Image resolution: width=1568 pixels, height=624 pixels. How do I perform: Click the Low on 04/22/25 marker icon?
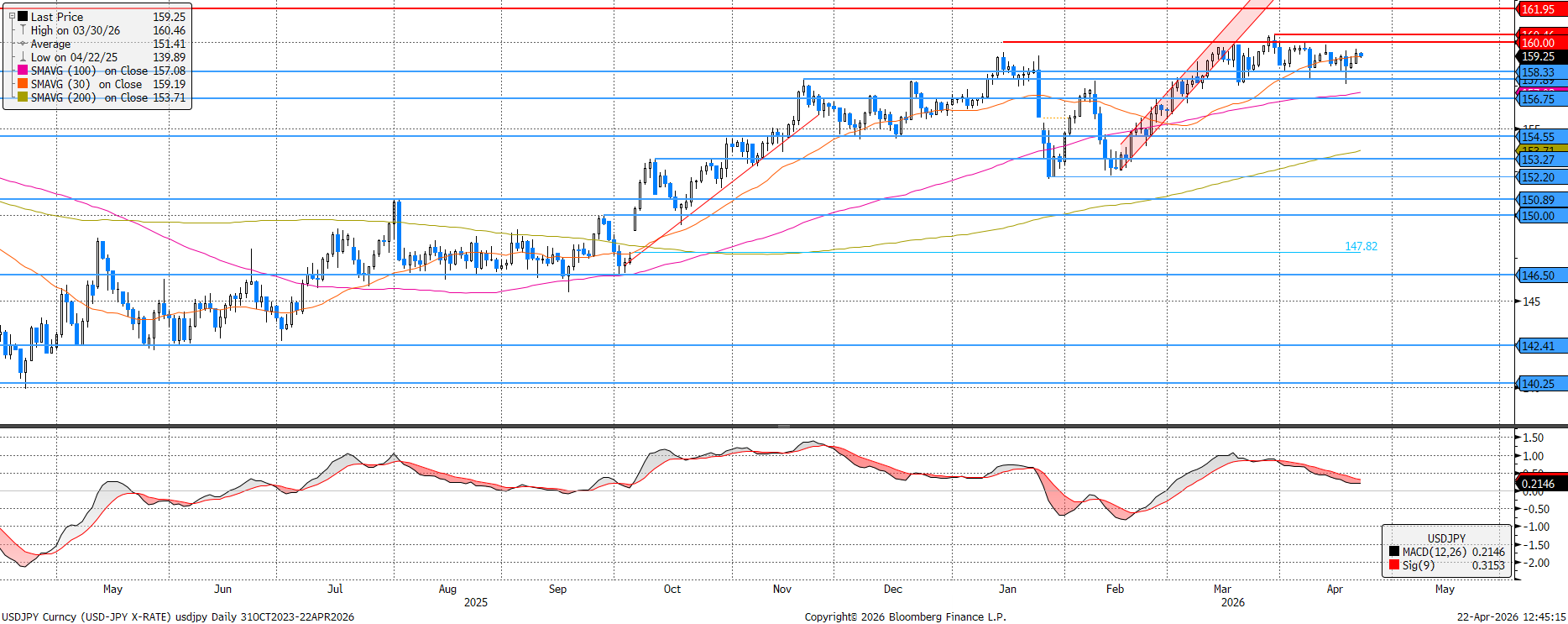point(23,57)
